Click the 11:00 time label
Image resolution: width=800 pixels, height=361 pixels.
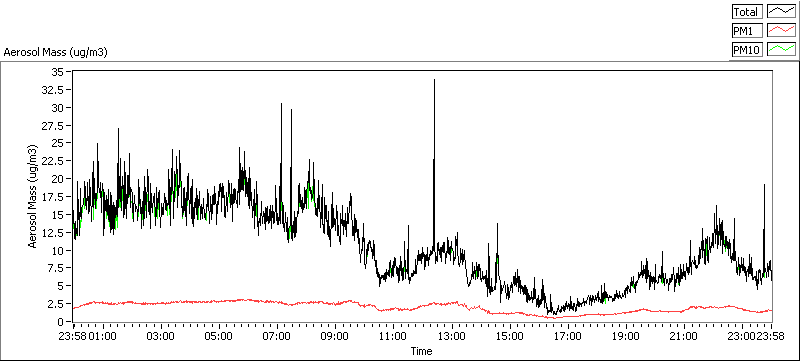tap(393, 336)
